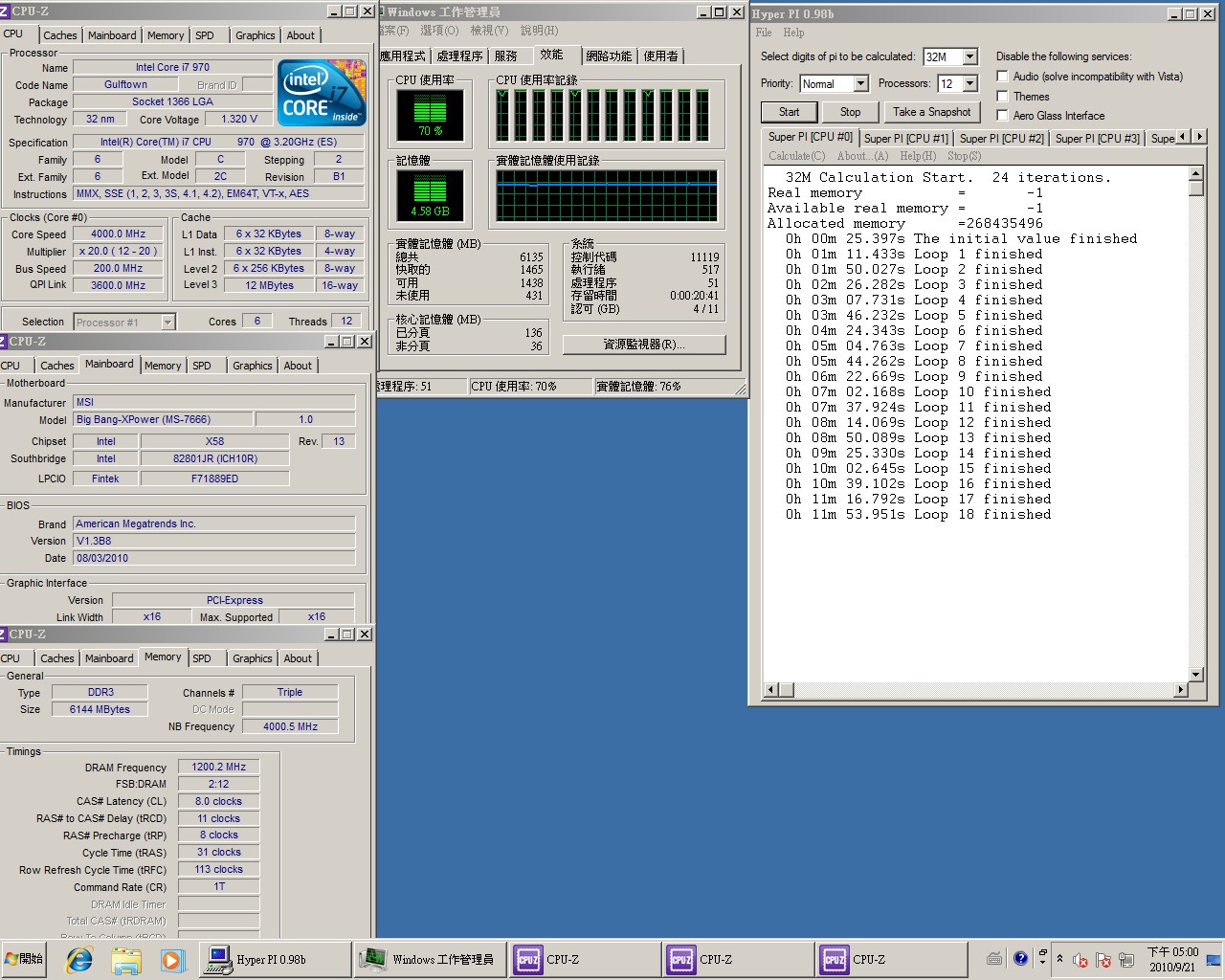Screen dimensions: 1225x980
Task: Open the 檢視(V) menu in Task Manager
Action: point(489,31)
